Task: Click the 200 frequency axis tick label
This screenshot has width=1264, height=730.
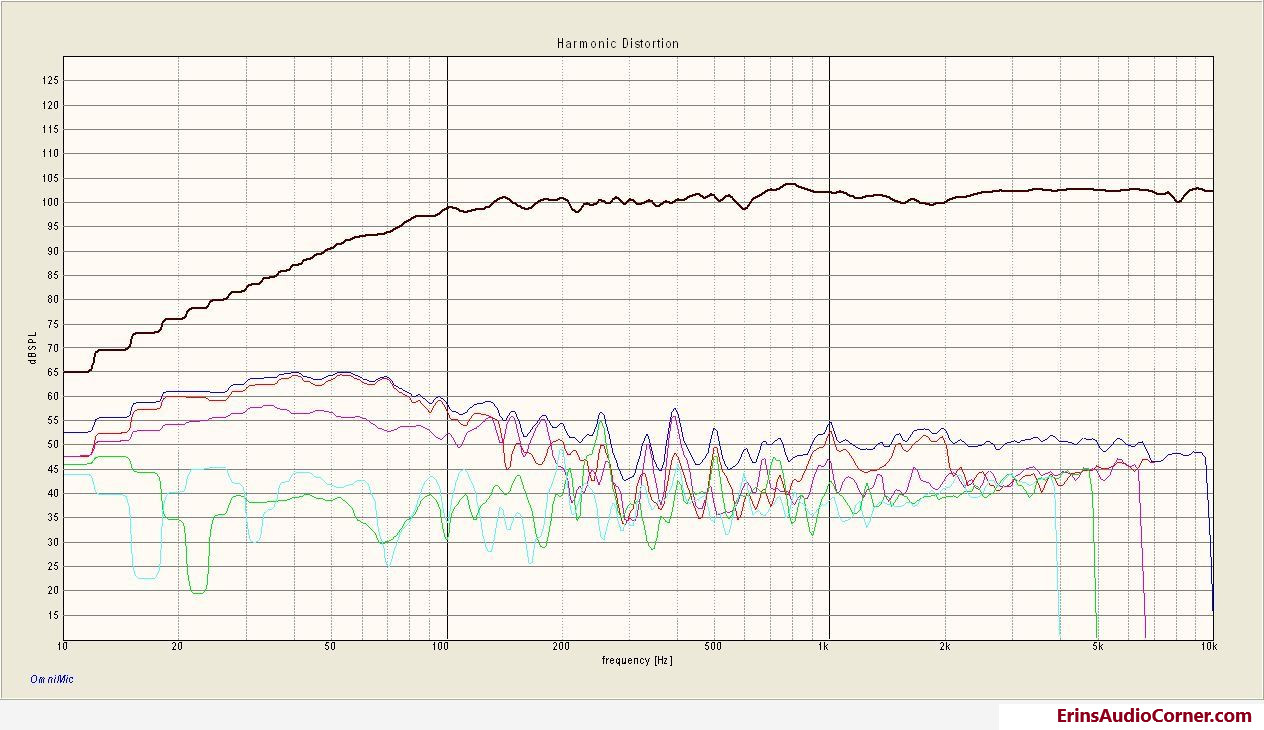Action: point(560,647)
